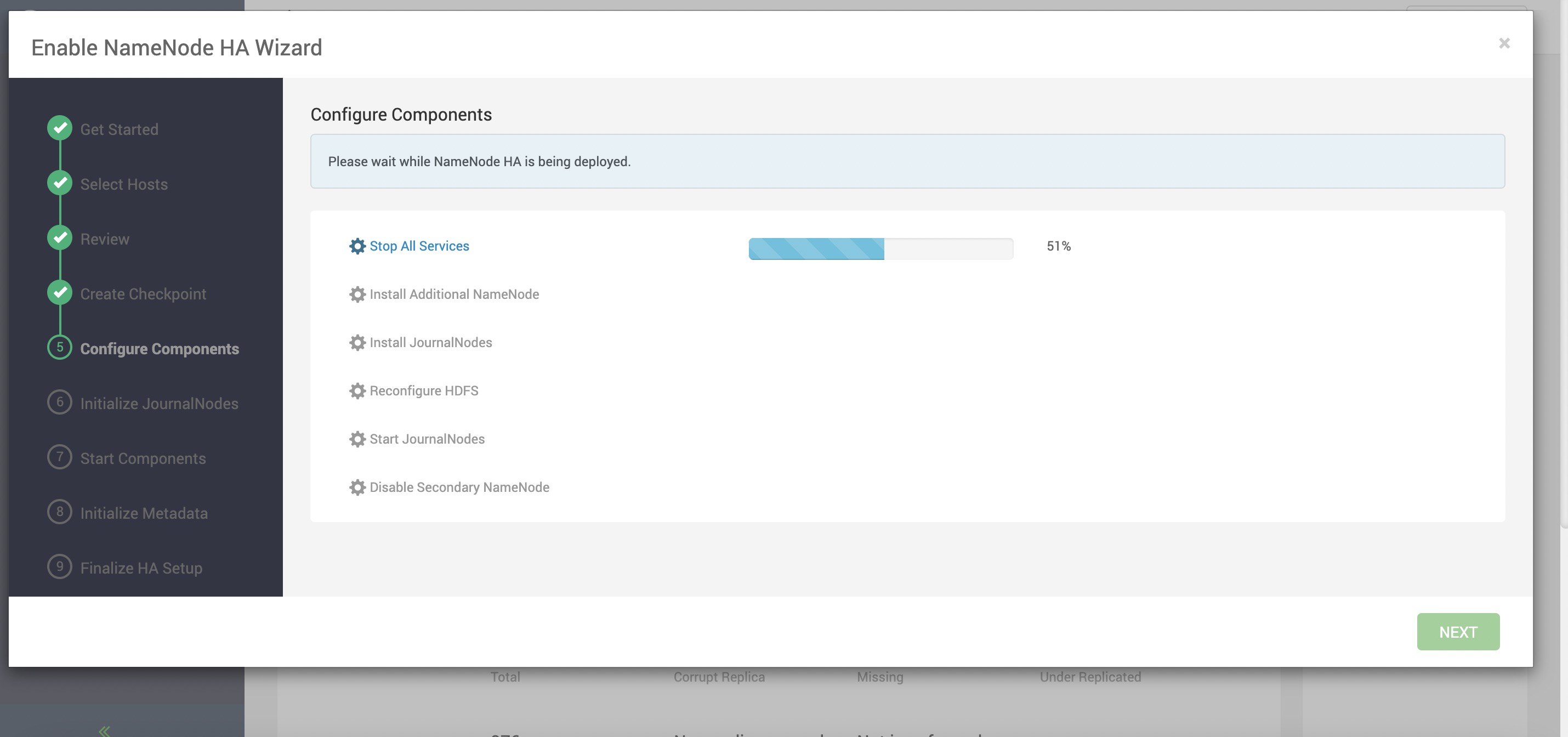This screenshot has width=1568, height=737.
Task: Click the green checkmark for Get Started
Action: [60, 128]
